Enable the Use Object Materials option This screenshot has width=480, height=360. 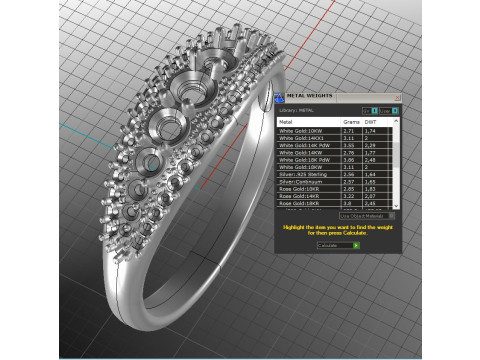(x=367, y=216)
